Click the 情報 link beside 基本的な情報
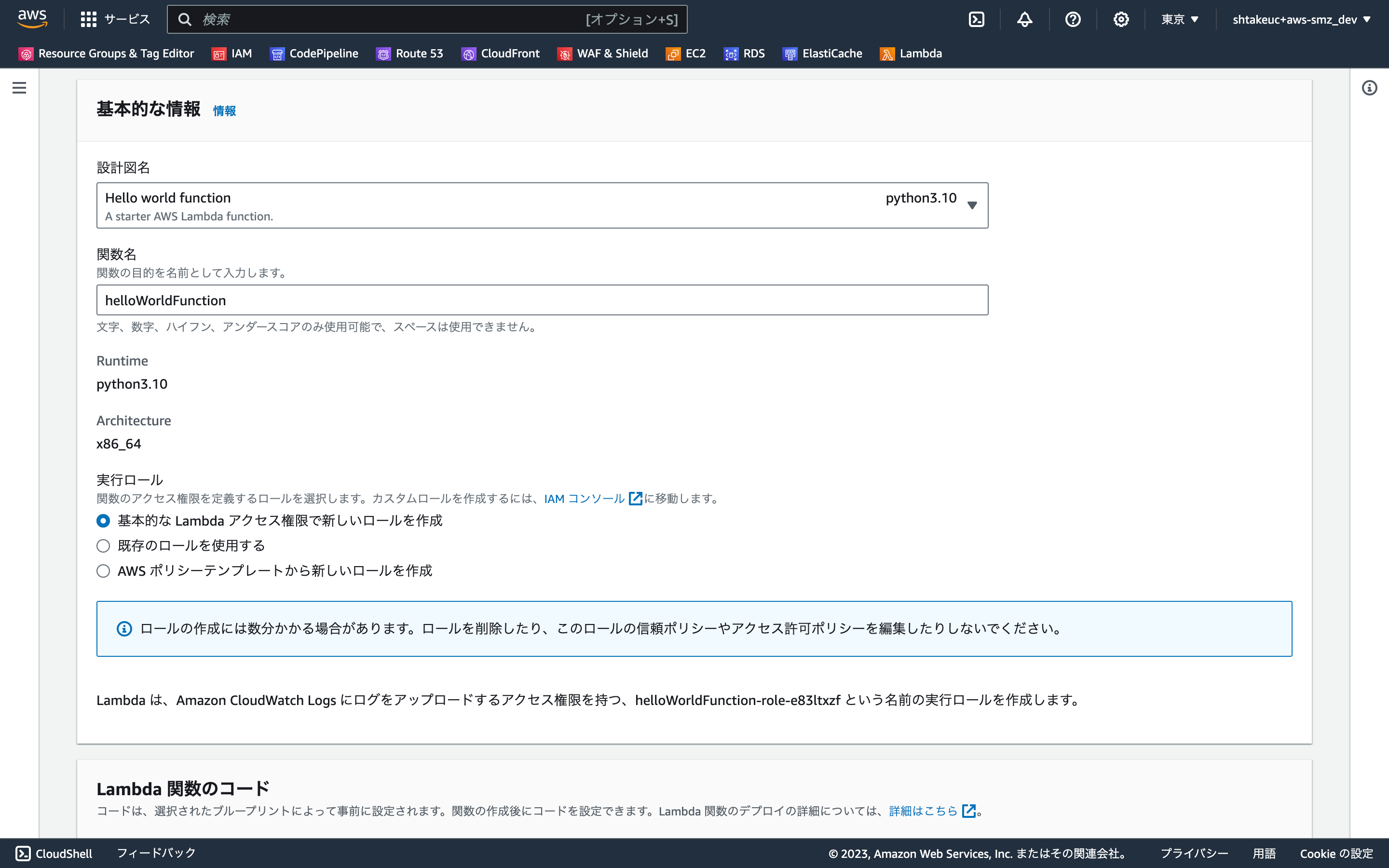The image size is (1389, 868). [x=224, y=111]
